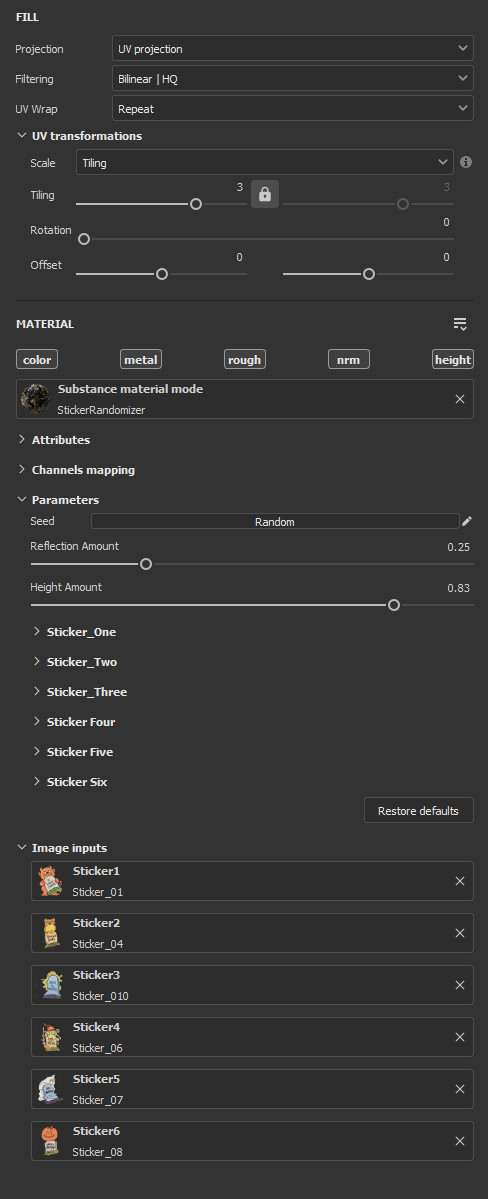488x1199 pixels.
Task: Click the Sticker6 pumpkin thumbnail
Action: point(51,1141)
